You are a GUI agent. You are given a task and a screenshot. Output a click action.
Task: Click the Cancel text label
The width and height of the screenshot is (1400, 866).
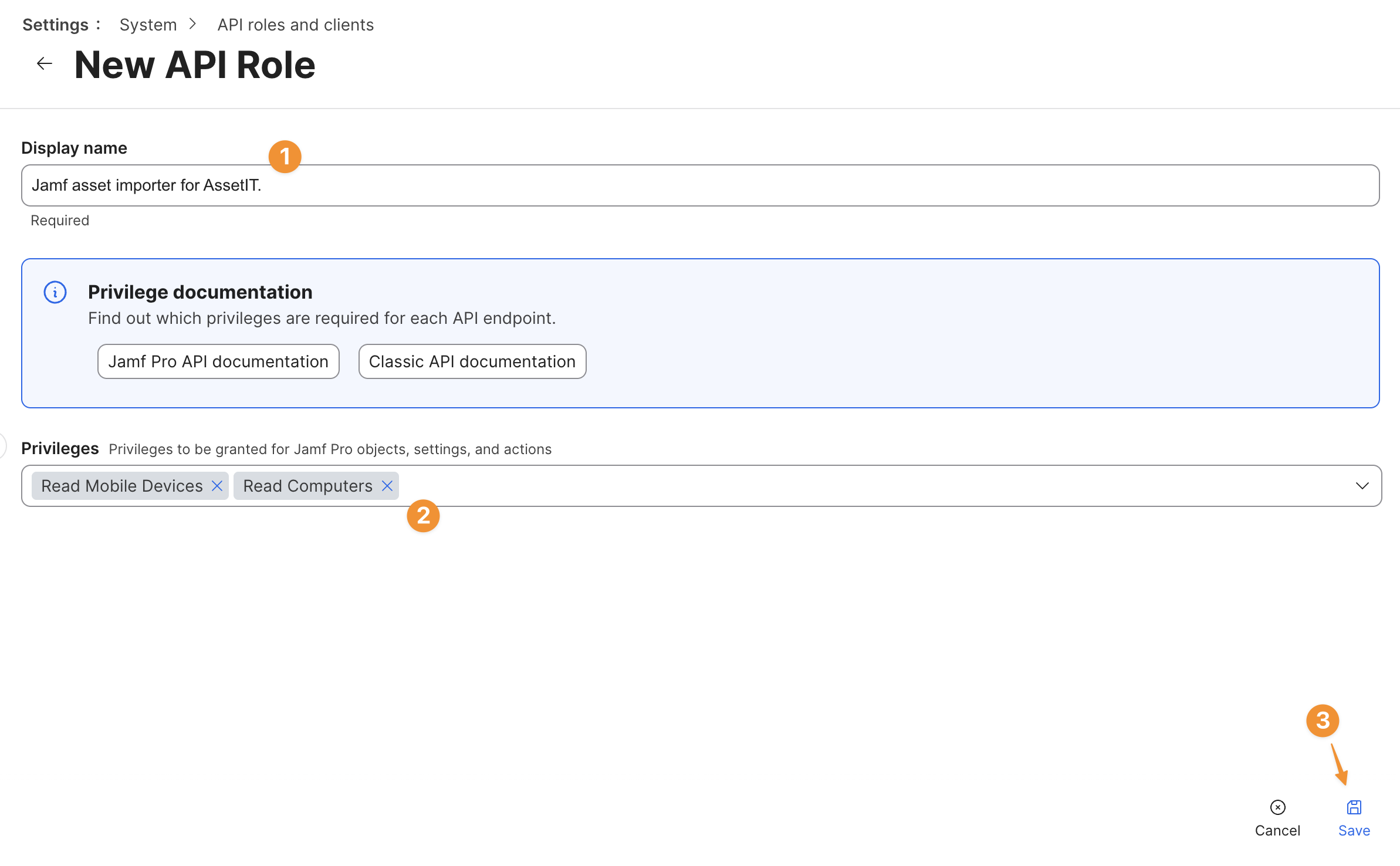tap(1277, 831)
